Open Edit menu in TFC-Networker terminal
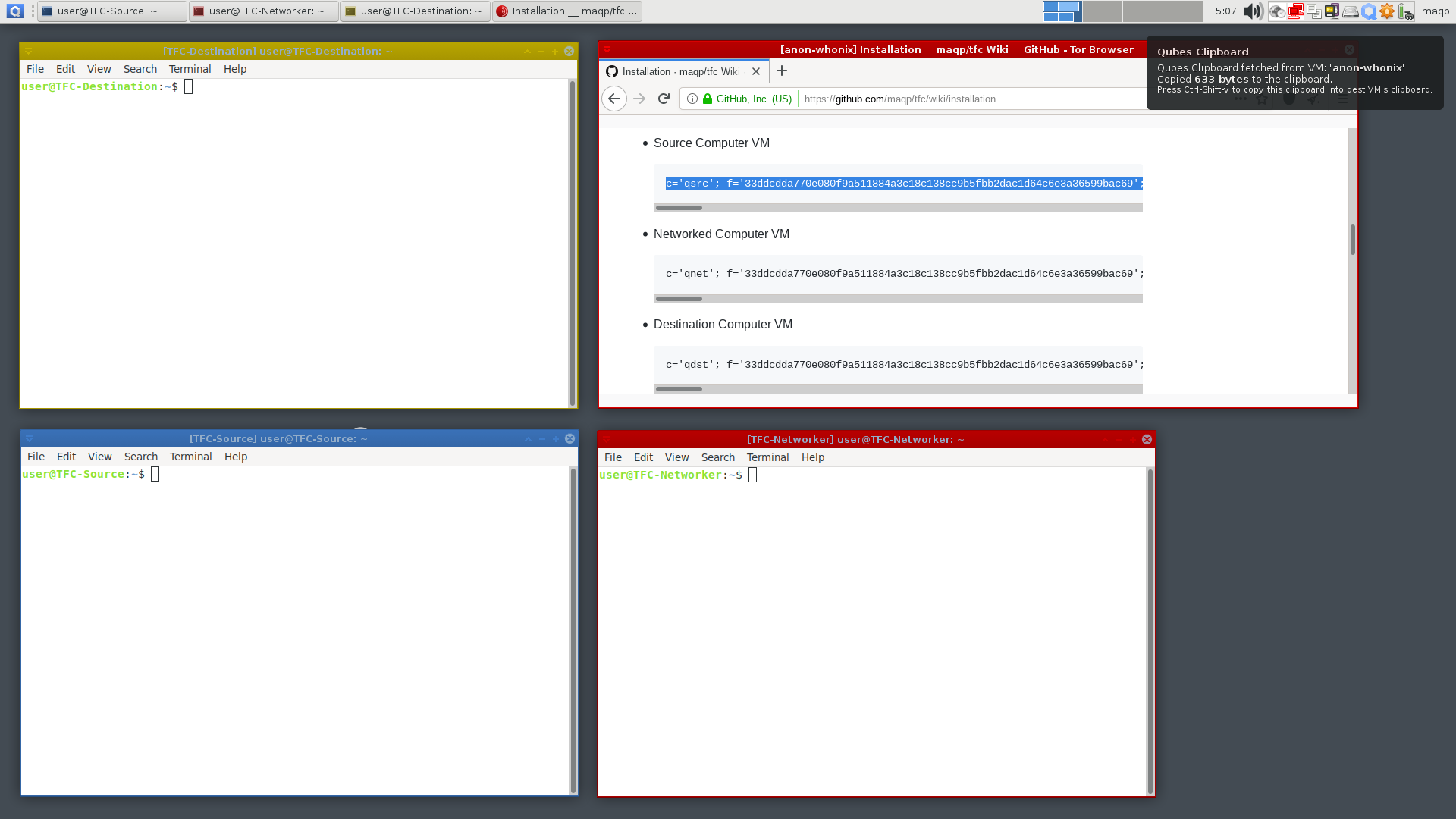 [x=643, y=457]
